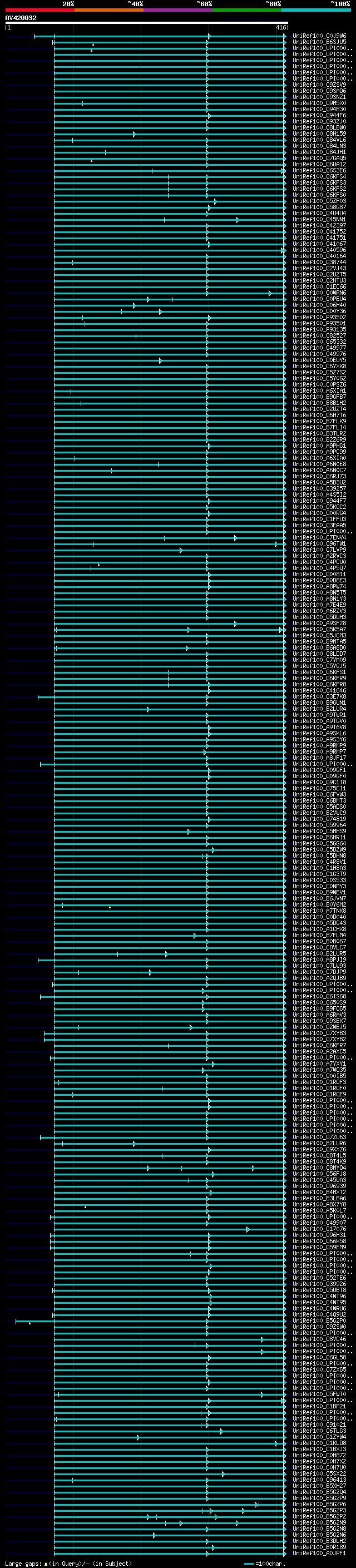Choose sequence UniRef100_Q40596

pyautogui.click(x=319, y=250)
